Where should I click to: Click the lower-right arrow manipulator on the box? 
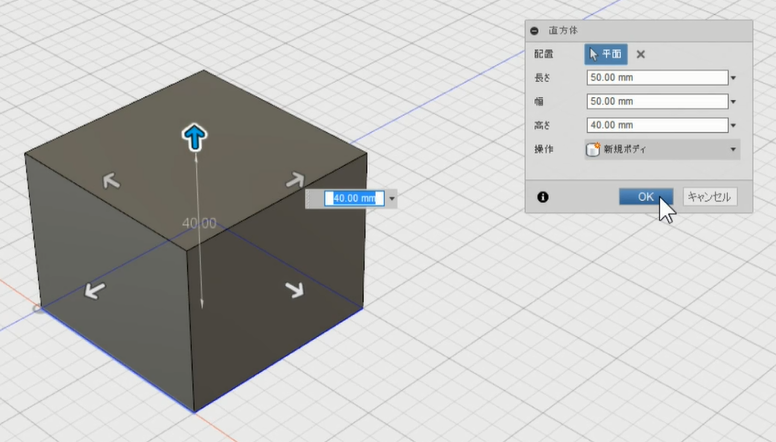click(295, 290)
